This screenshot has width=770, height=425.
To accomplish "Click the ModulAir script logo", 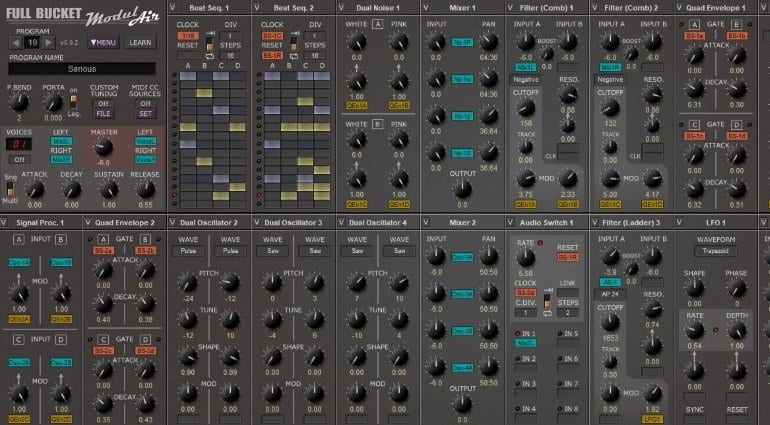I will point(123,17).
